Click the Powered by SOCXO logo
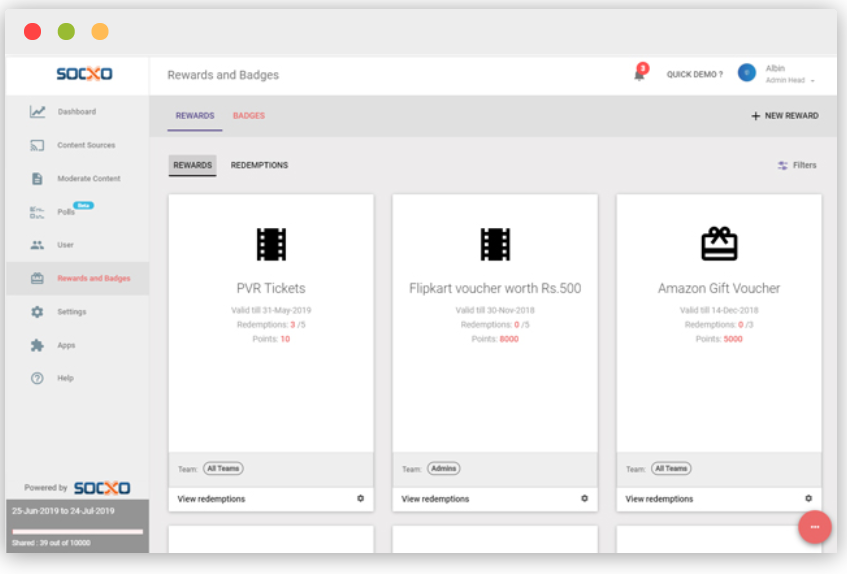Image resolution: width=847 pixels, height=574 pixels. pos(102,488)
